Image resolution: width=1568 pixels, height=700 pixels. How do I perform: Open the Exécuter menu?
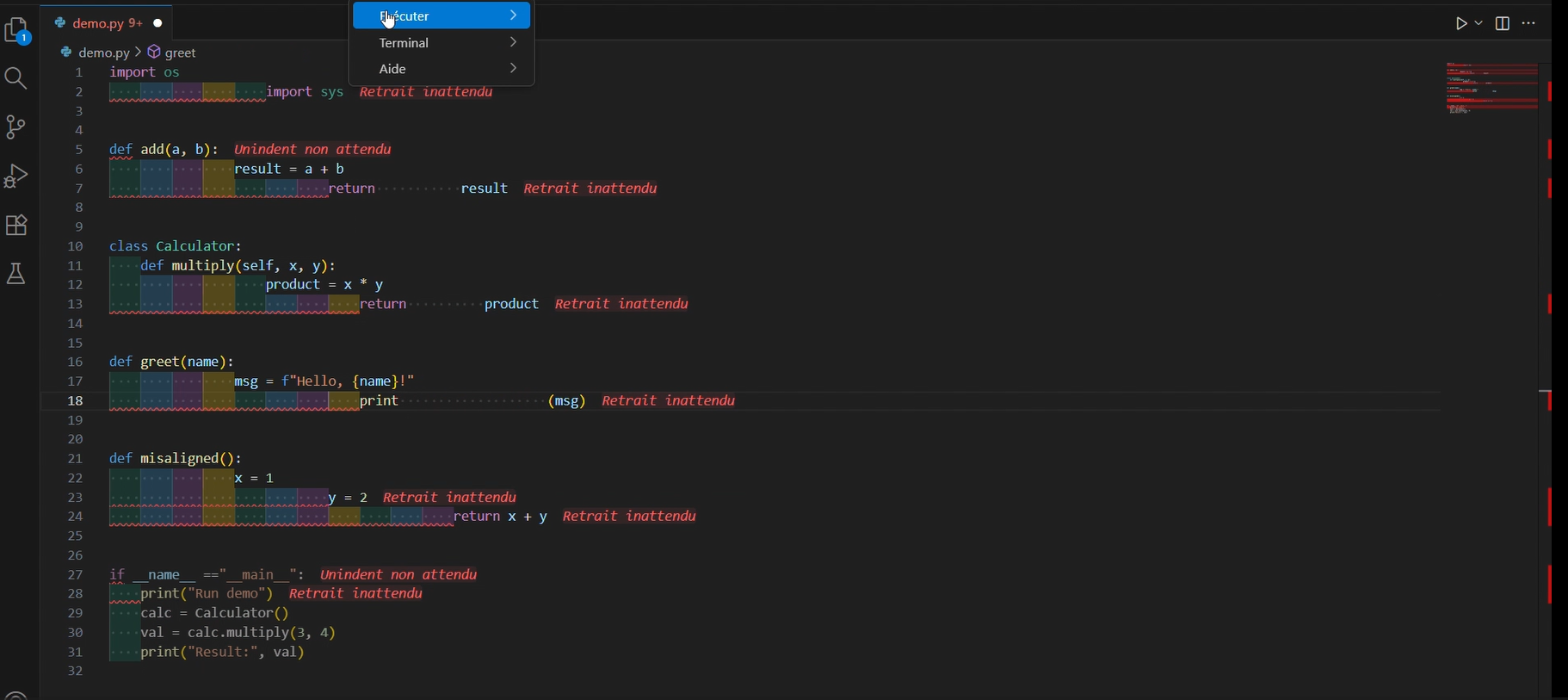441,15
